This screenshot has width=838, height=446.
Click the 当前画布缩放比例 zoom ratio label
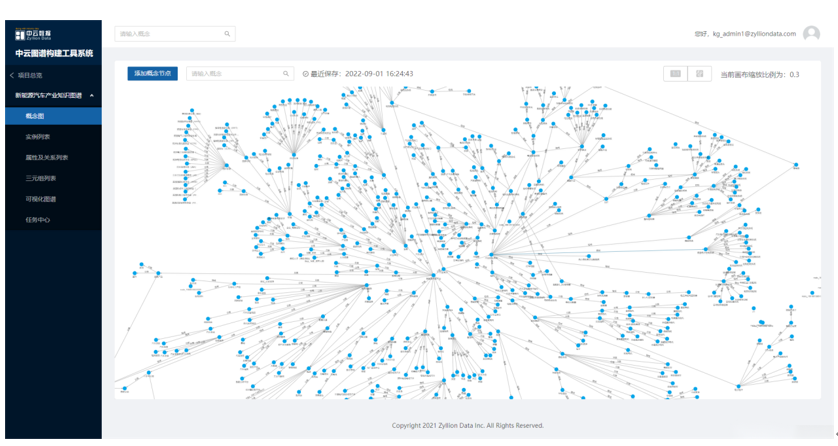point(760,74)
